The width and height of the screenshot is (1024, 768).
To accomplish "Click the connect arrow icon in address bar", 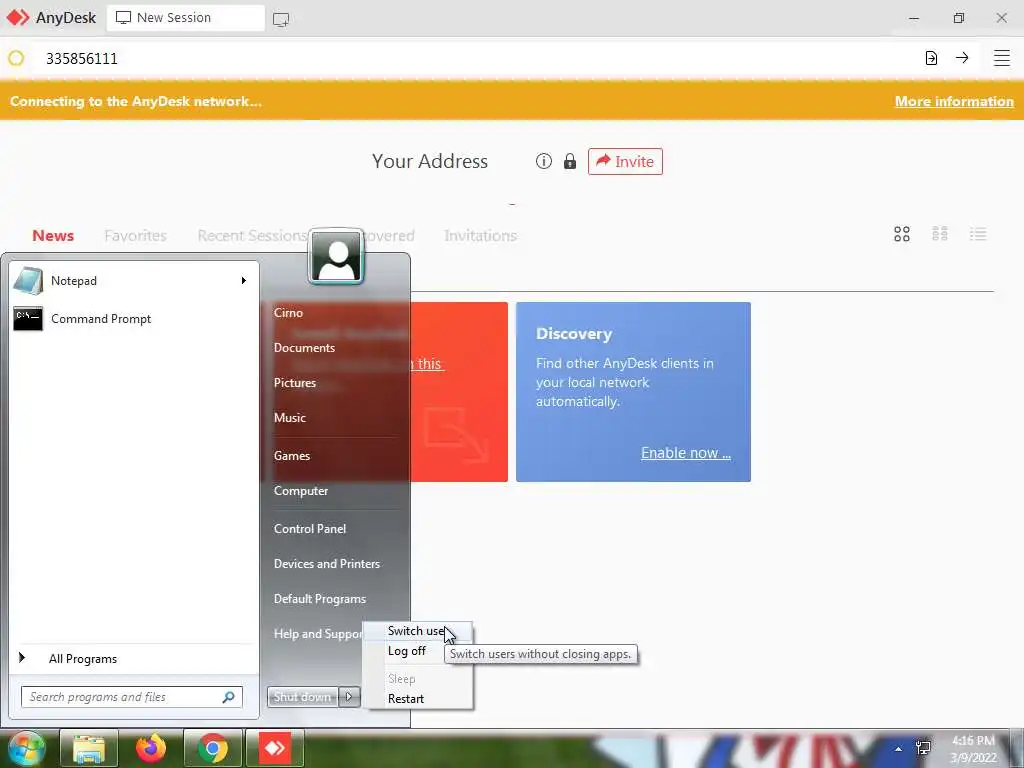I will [962, 58].
